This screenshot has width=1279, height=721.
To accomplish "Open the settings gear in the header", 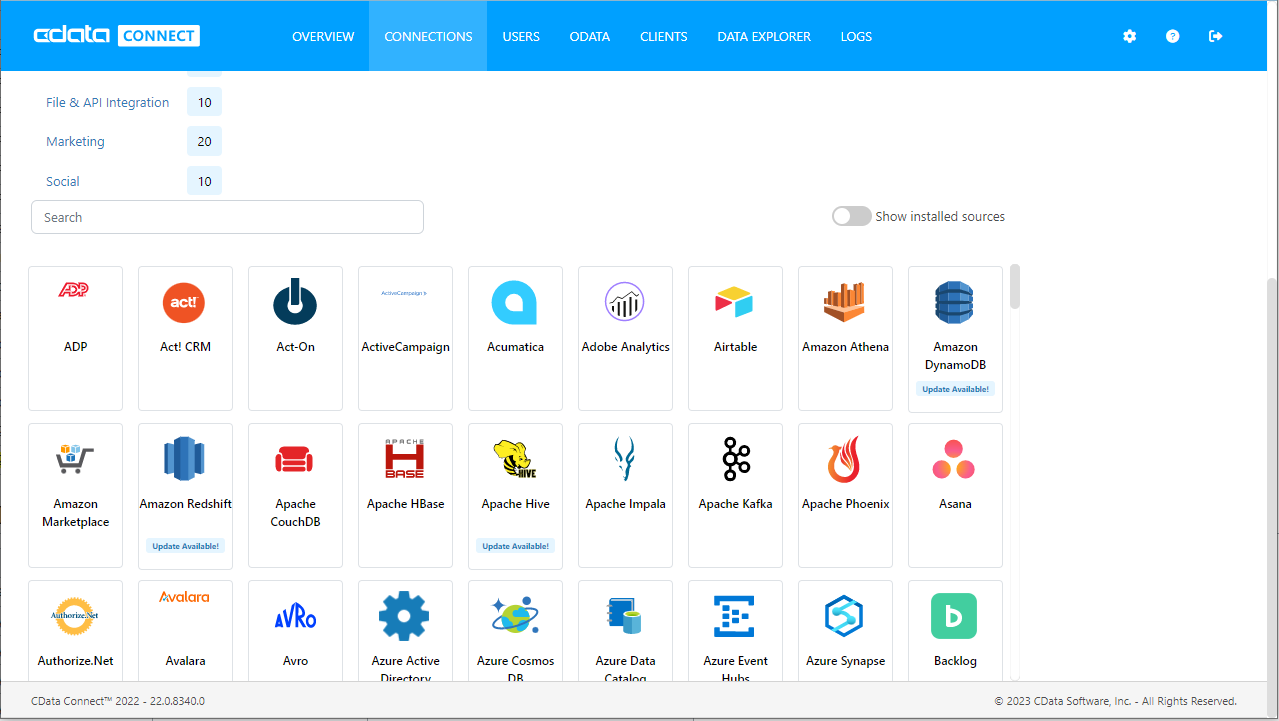I will click(x=1130, y=36).
